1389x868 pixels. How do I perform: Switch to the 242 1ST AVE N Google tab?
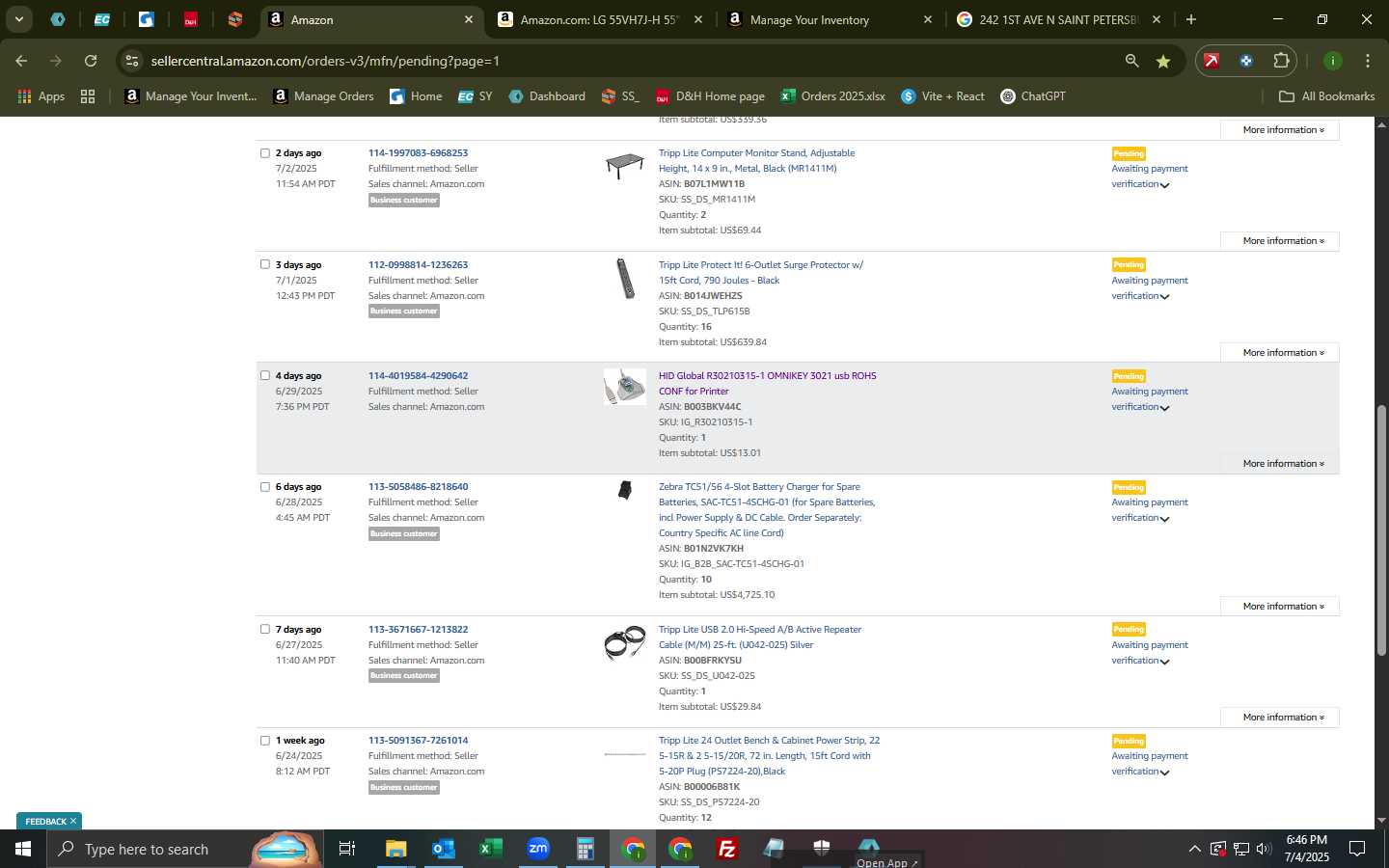tap(1058, 19)
